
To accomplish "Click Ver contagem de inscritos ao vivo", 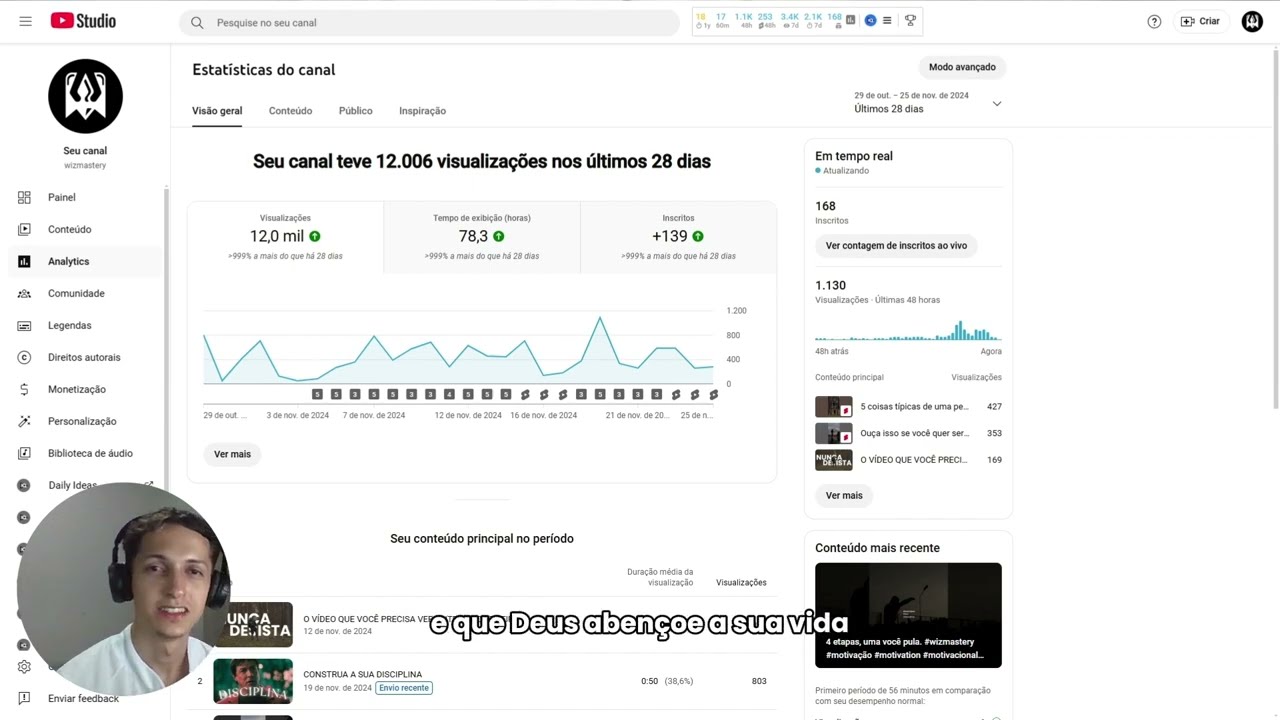I will [896, 245].
